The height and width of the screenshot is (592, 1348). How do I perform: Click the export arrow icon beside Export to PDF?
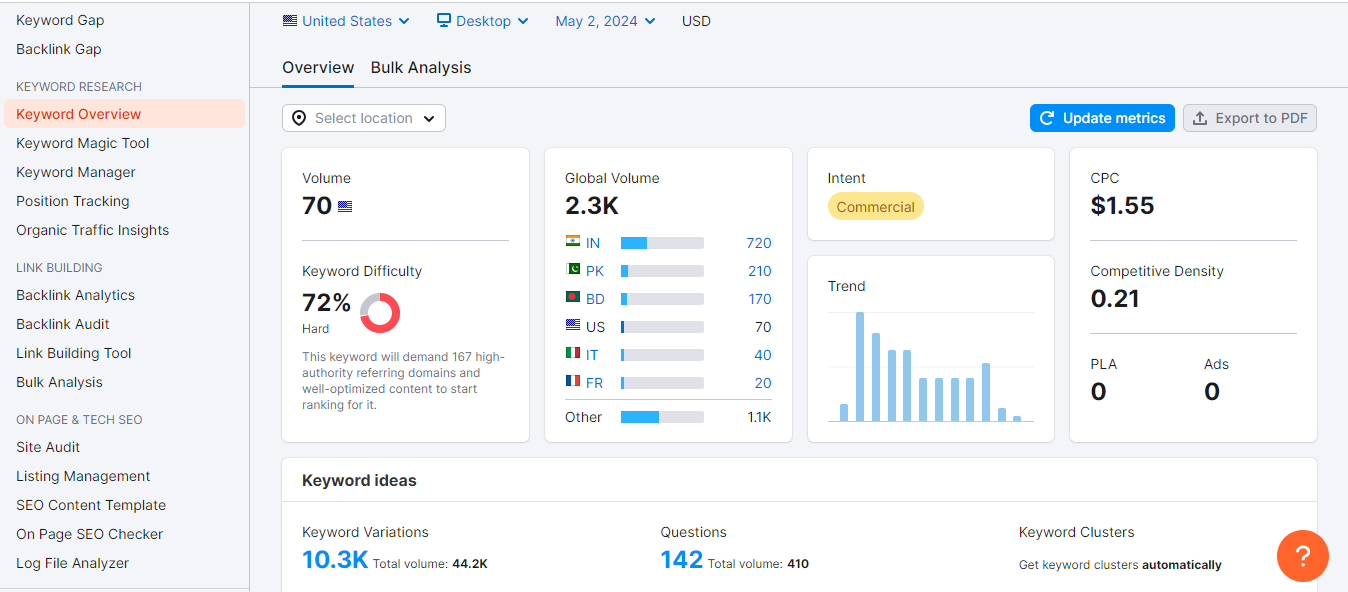[1201, 118]
